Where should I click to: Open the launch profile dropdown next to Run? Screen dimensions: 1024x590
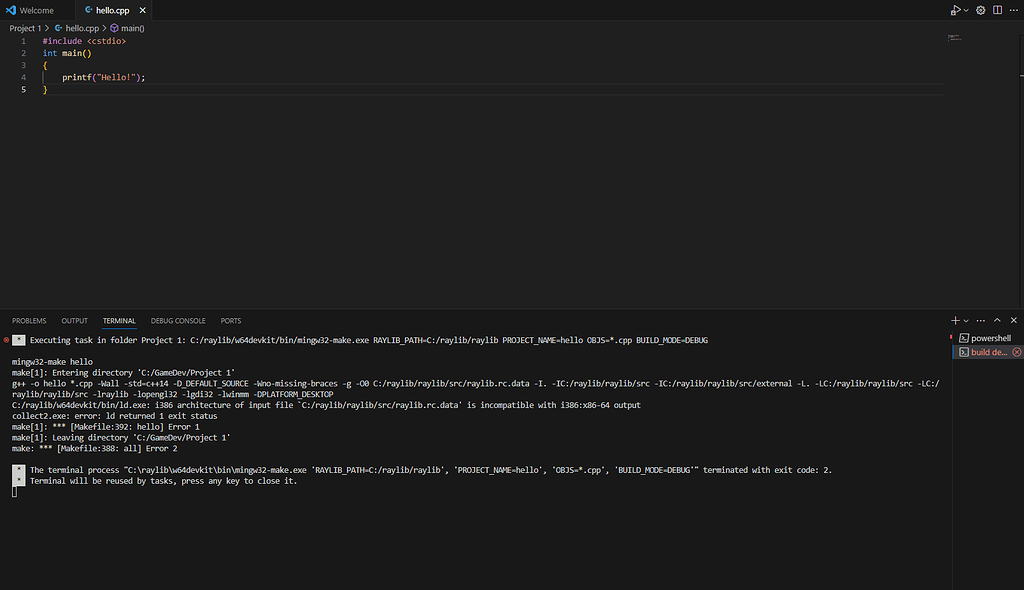[965, 10]
